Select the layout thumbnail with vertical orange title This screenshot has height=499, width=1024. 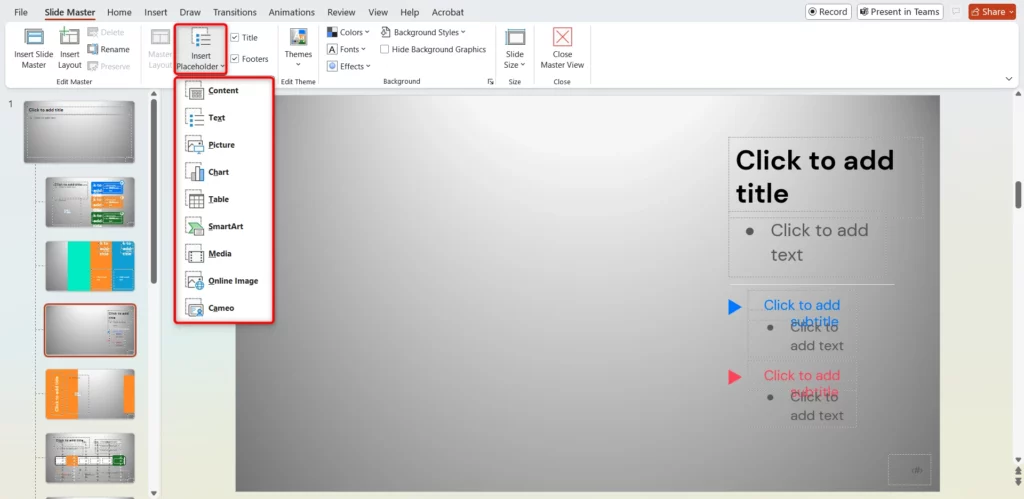click(x=90, y=394)
